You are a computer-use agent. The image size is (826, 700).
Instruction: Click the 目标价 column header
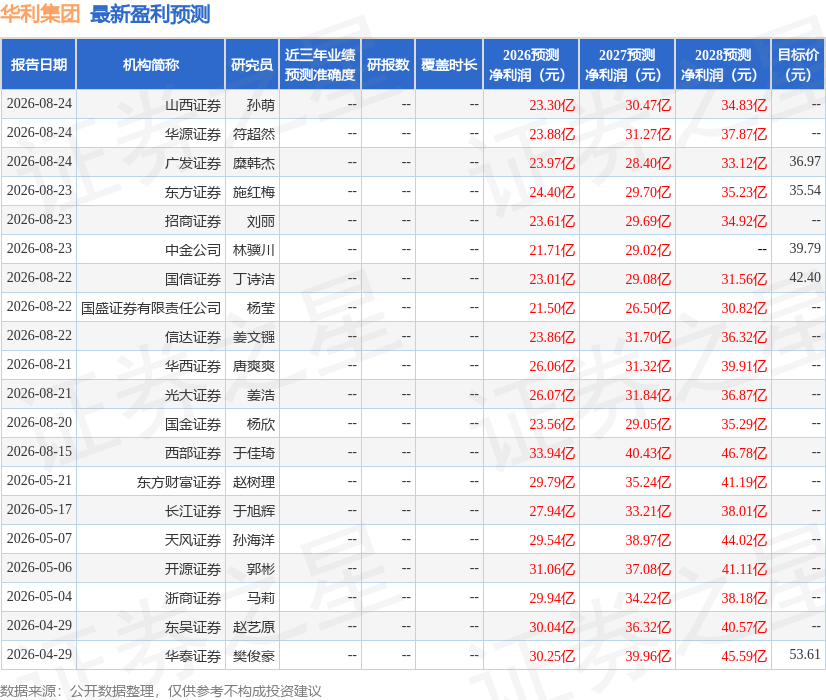(x=798, y=64)
